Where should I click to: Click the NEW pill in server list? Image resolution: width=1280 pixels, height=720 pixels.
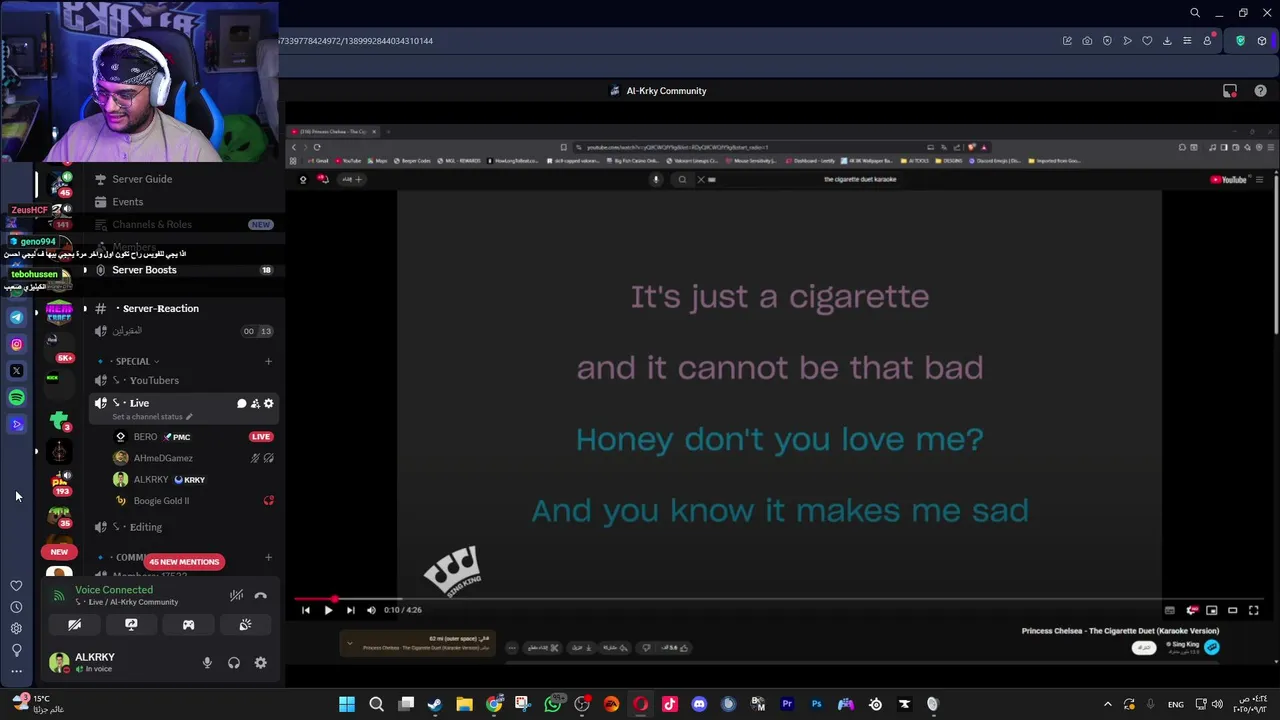tap(59, 552)
